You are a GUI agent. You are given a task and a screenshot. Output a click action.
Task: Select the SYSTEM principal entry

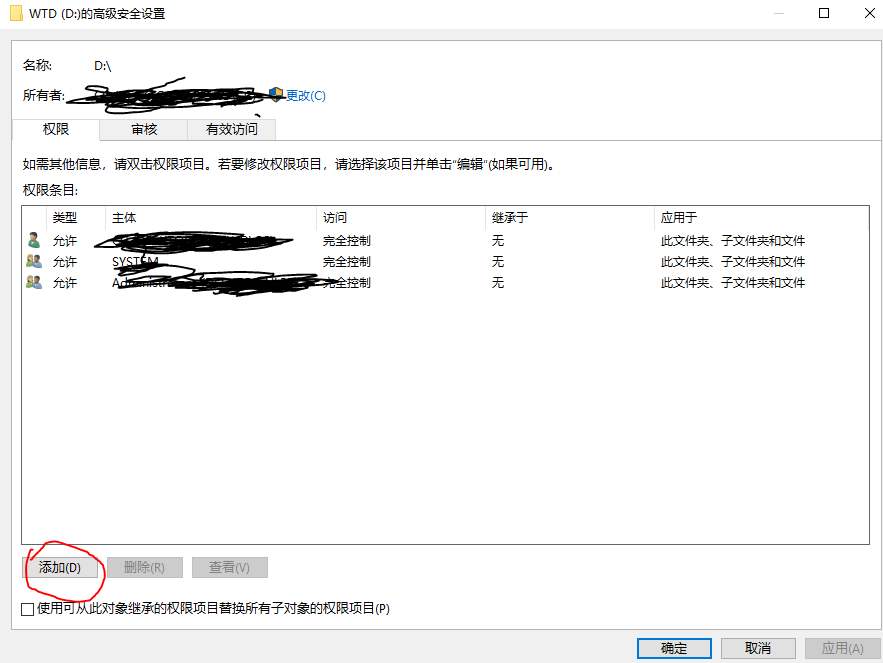tap(135, 261)
